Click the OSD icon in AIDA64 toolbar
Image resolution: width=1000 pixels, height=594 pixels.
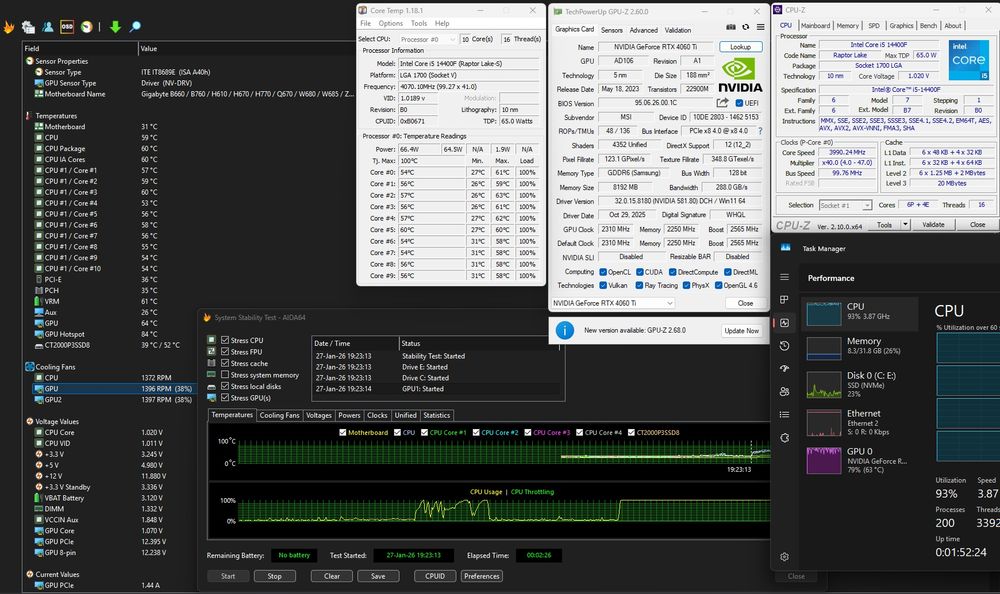[67, 27]
